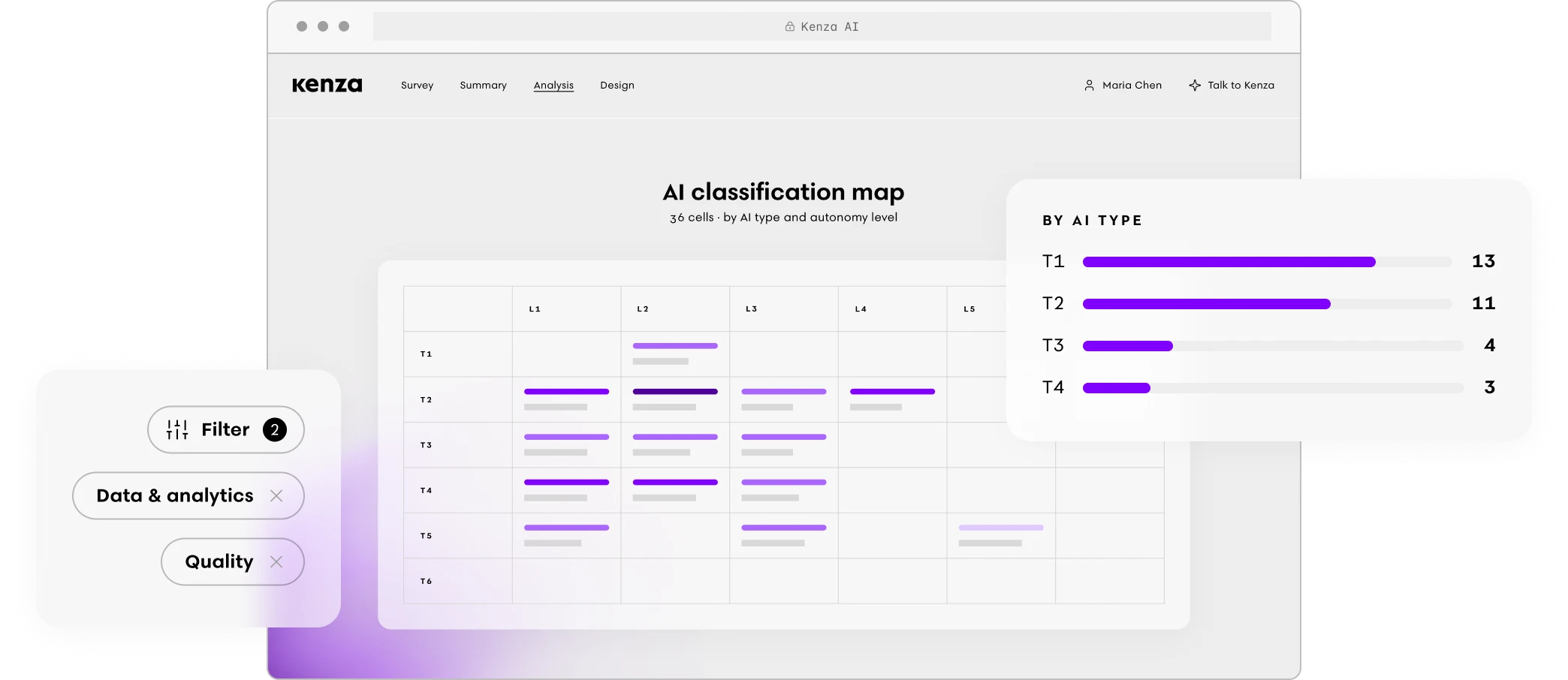Click the L5 column header
This screenshot has width=1568, height=680.
tap(969, 309)
